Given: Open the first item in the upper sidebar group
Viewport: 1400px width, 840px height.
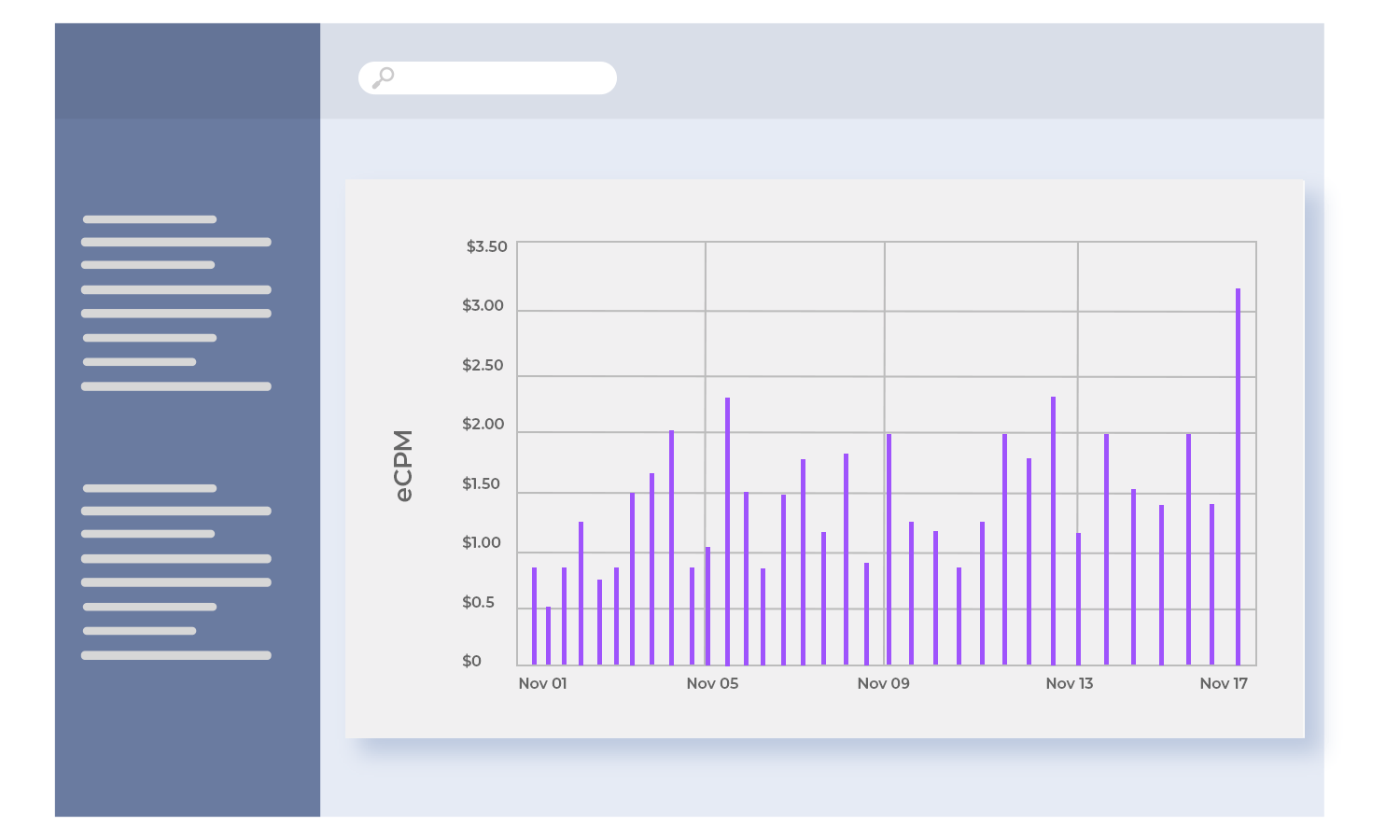Looking at the screenshot, I should (149, 219).
